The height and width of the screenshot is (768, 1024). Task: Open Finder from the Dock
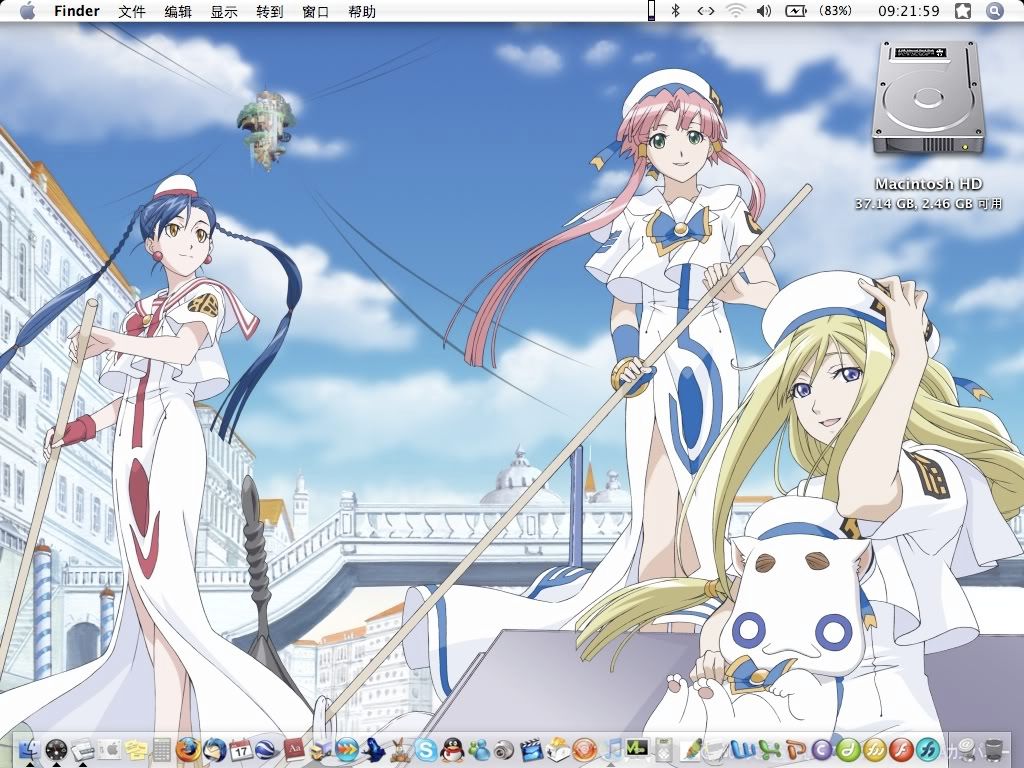coord(30,750)
